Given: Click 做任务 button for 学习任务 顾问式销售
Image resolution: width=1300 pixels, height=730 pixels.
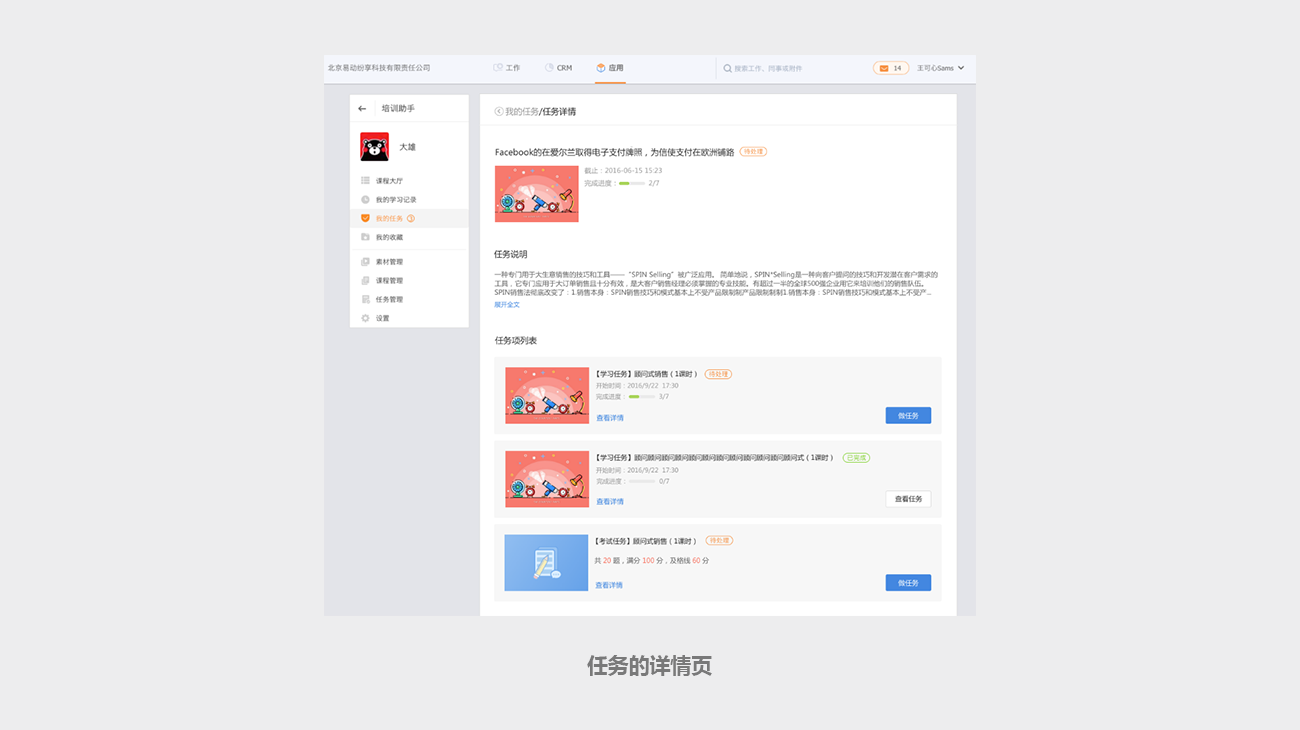Looking at the screenshot, I should [908, 415].
